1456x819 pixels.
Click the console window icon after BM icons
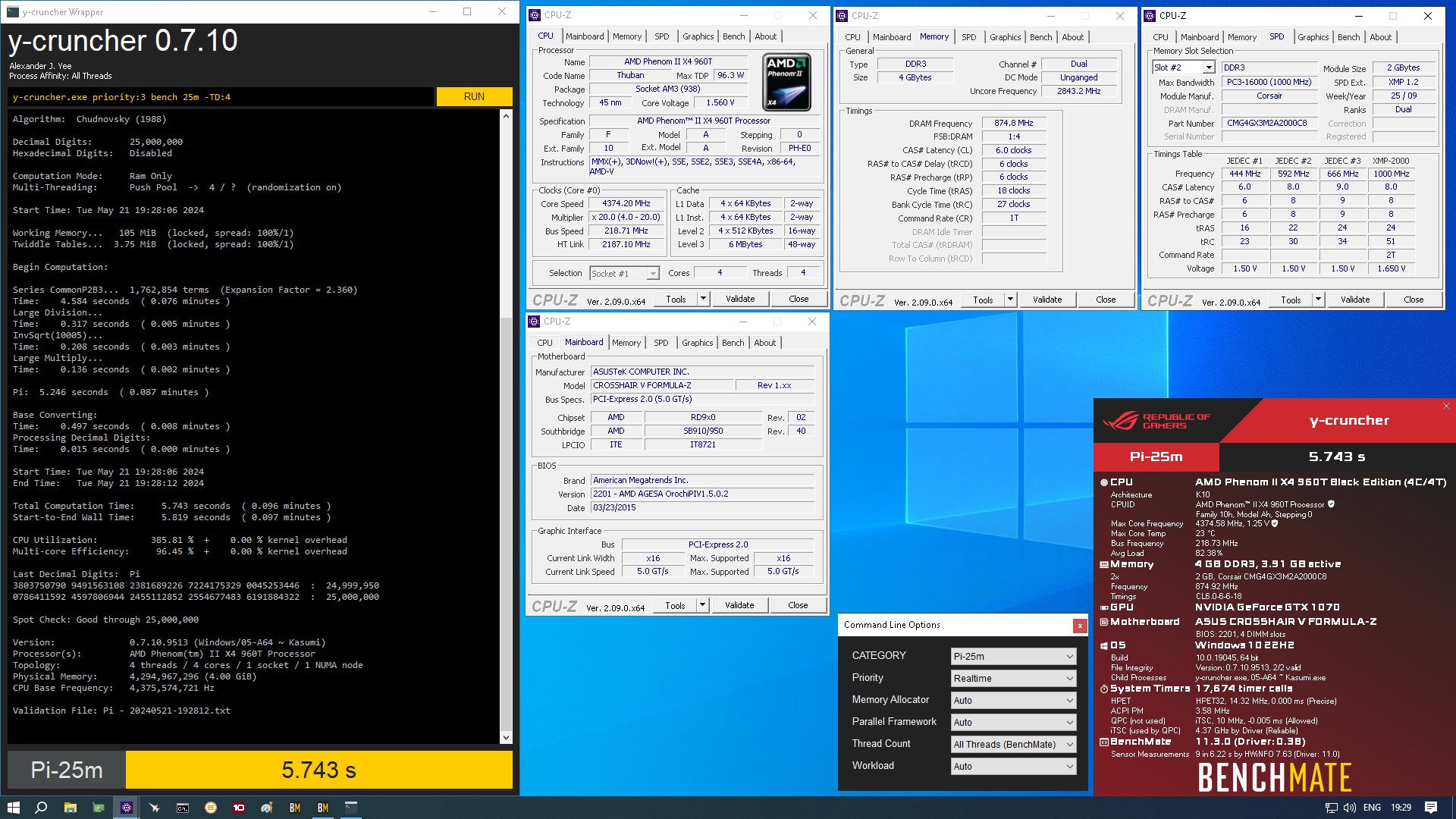[x=351, y=808]
